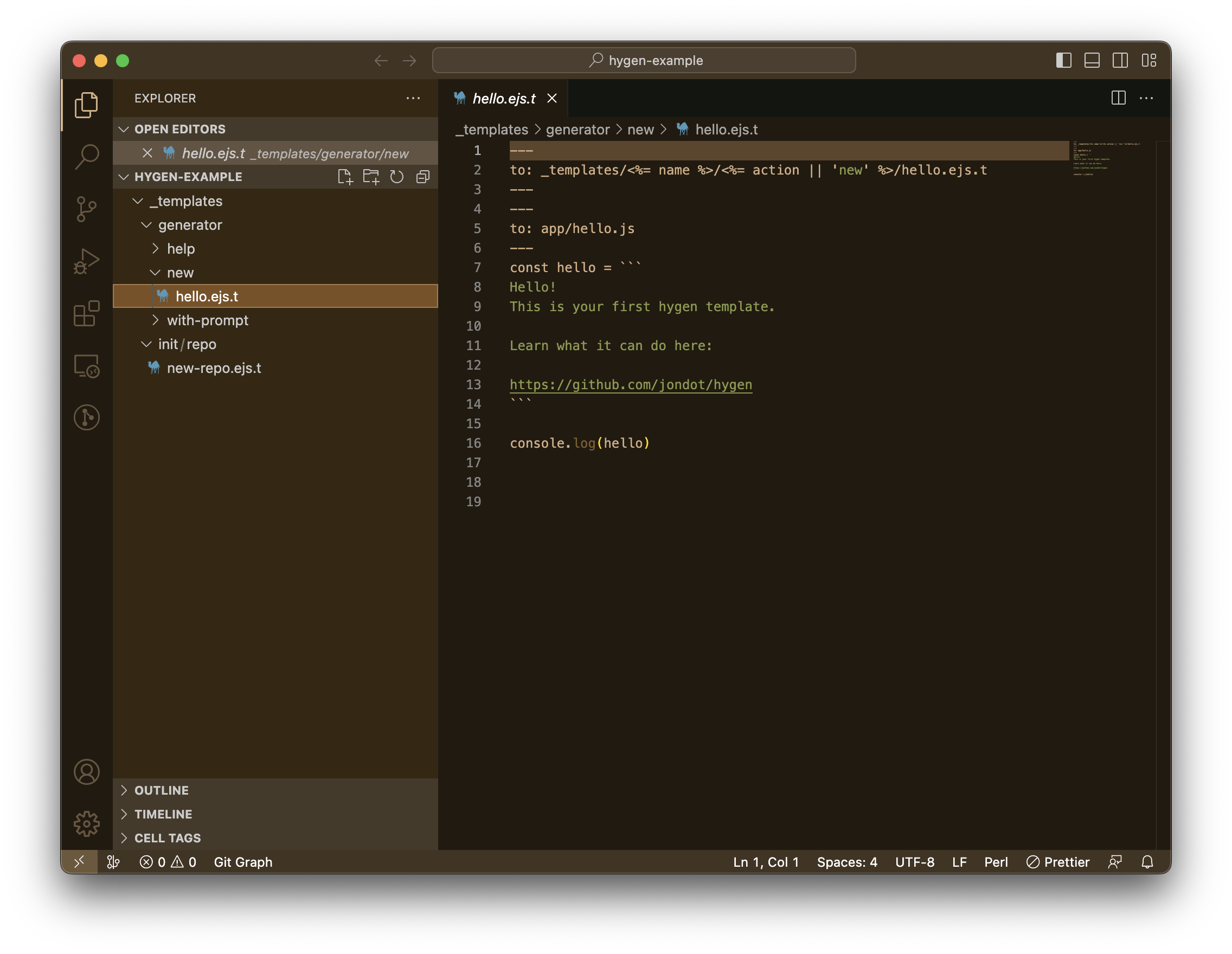Toggle the secondary side bar visibility

pyautogui.click(x=1120, y=60)
